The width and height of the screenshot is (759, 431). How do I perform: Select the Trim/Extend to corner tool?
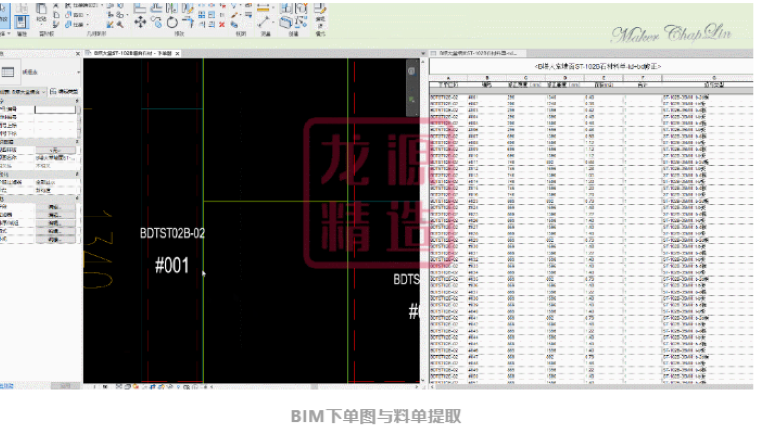[188, 22]
